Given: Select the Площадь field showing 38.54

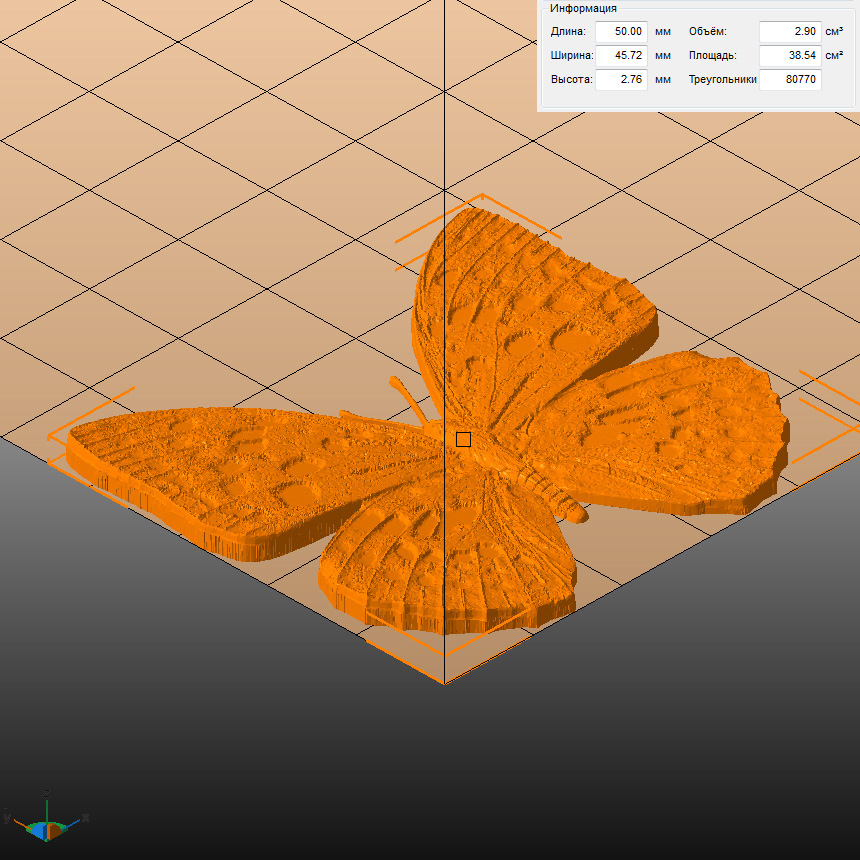Looking at the screenshot, I should tap(789, 56).
